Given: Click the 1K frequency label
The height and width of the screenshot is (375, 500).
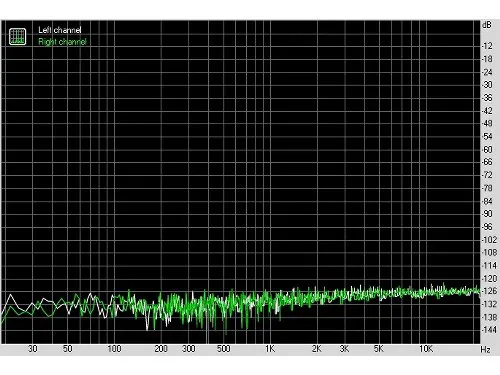Looking at the screenshot, I should (270, 349).
